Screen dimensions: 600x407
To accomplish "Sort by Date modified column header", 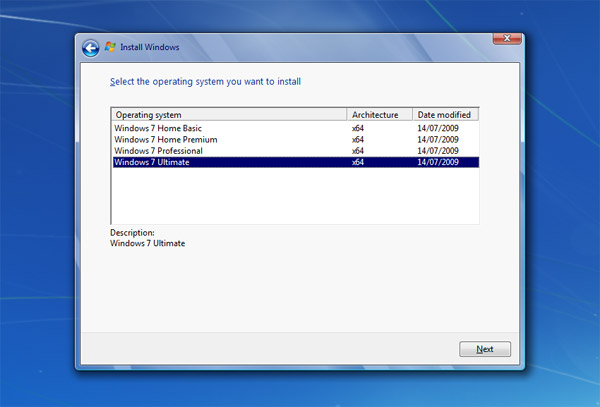I will click(445, 115).
